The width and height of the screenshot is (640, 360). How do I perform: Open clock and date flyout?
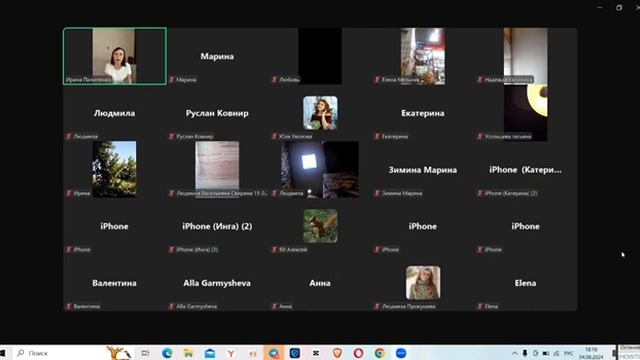591,353
